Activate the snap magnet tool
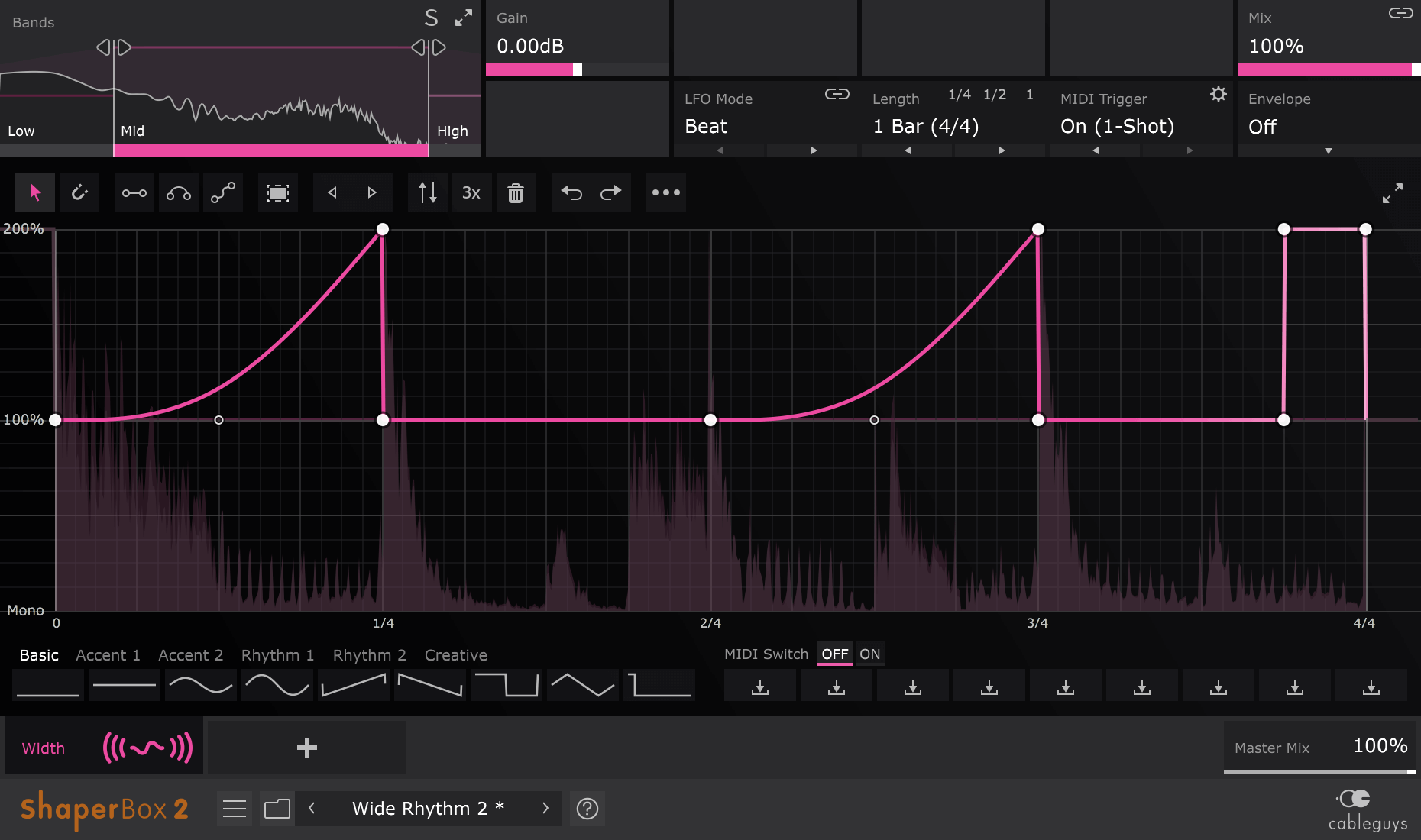The width and height of the screenshot is (1421, 840). coord(80,192)
